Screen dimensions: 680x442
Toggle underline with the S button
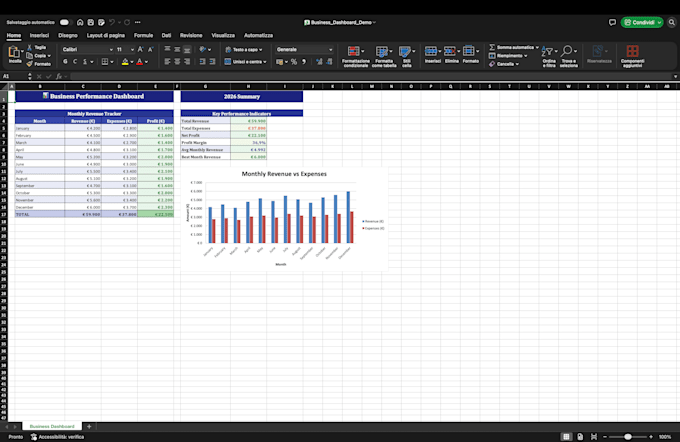coord(85,62)
